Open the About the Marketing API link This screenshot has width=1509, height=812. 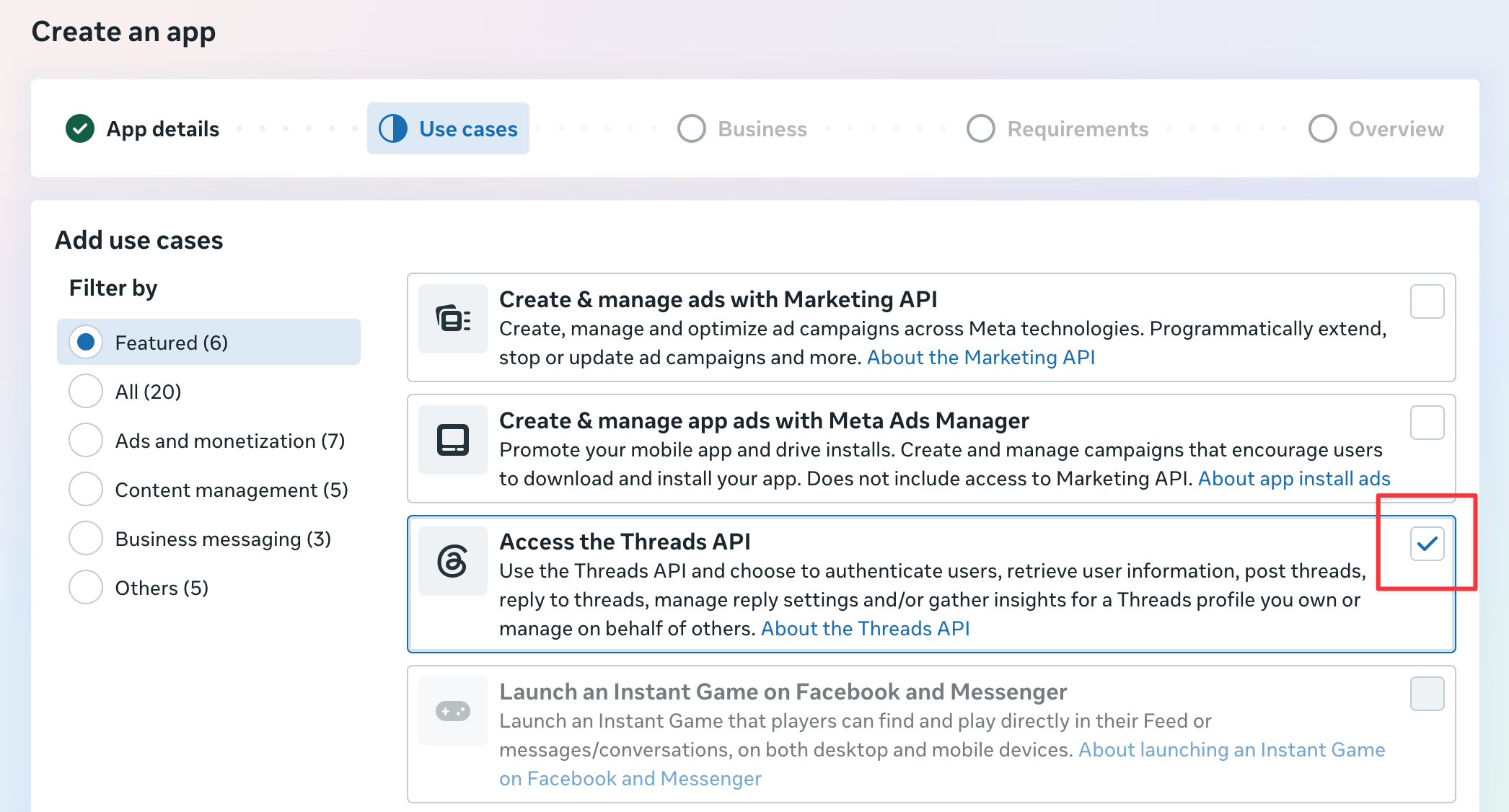981,357
